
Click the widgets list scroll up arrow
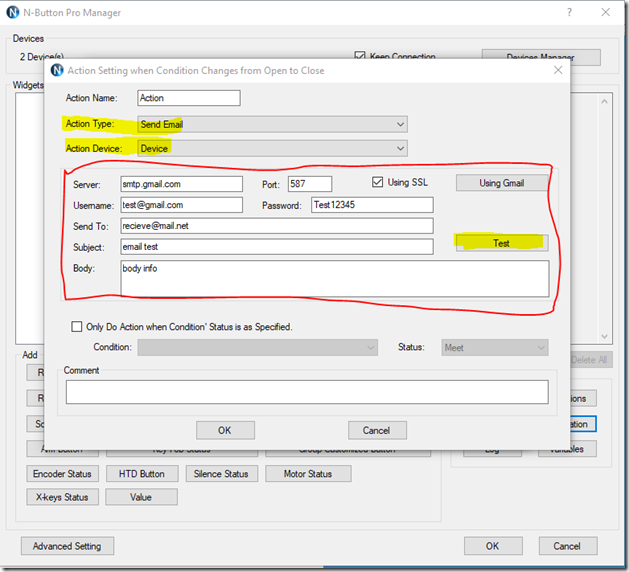point(605,101)
